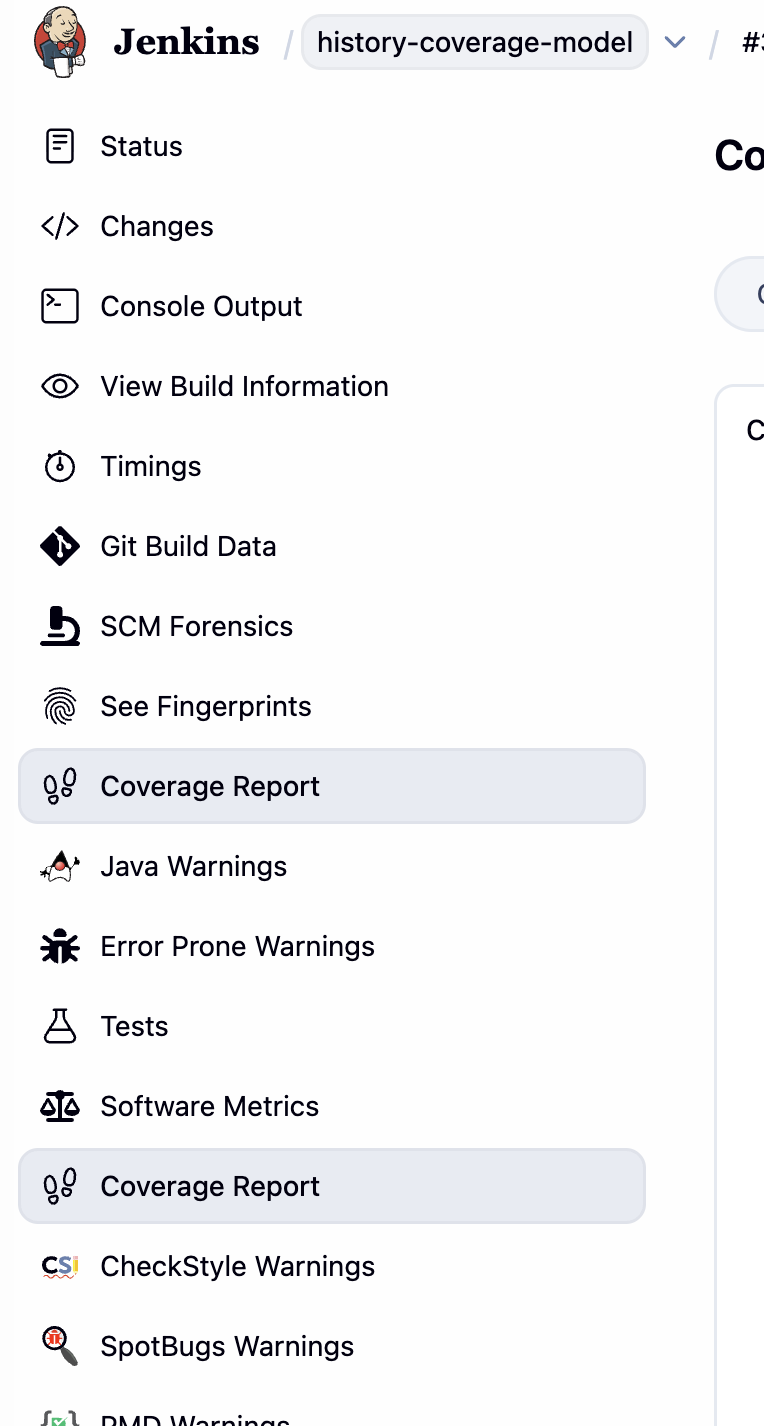Click the SpotBugs Warnings magnifier icon
The image size is (764, 1426).
[x=60, y=1346]
